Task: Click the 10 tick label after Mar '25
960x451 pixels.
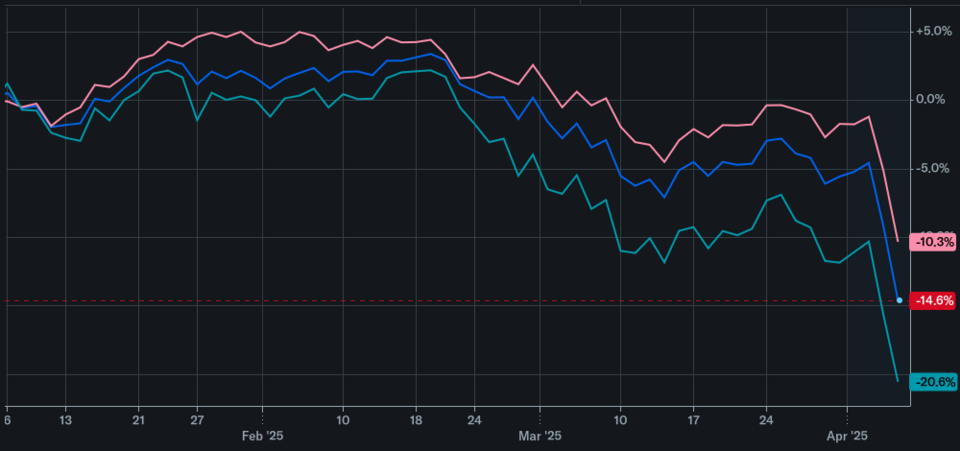Action: [x=620, y=422]
